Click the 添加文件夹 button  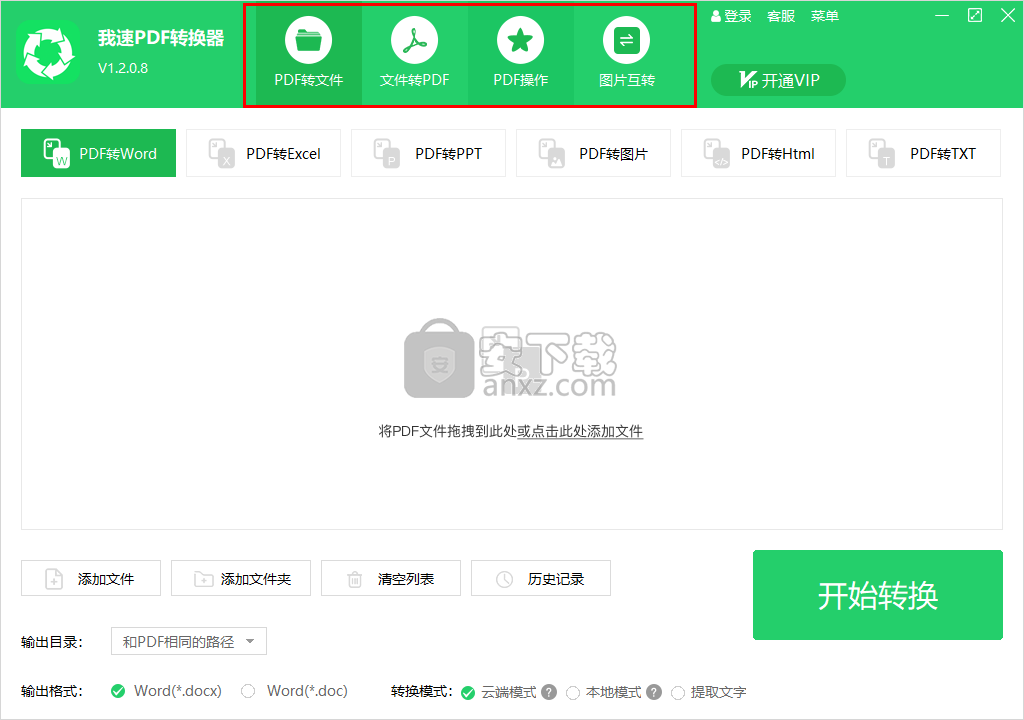(241, 578)
